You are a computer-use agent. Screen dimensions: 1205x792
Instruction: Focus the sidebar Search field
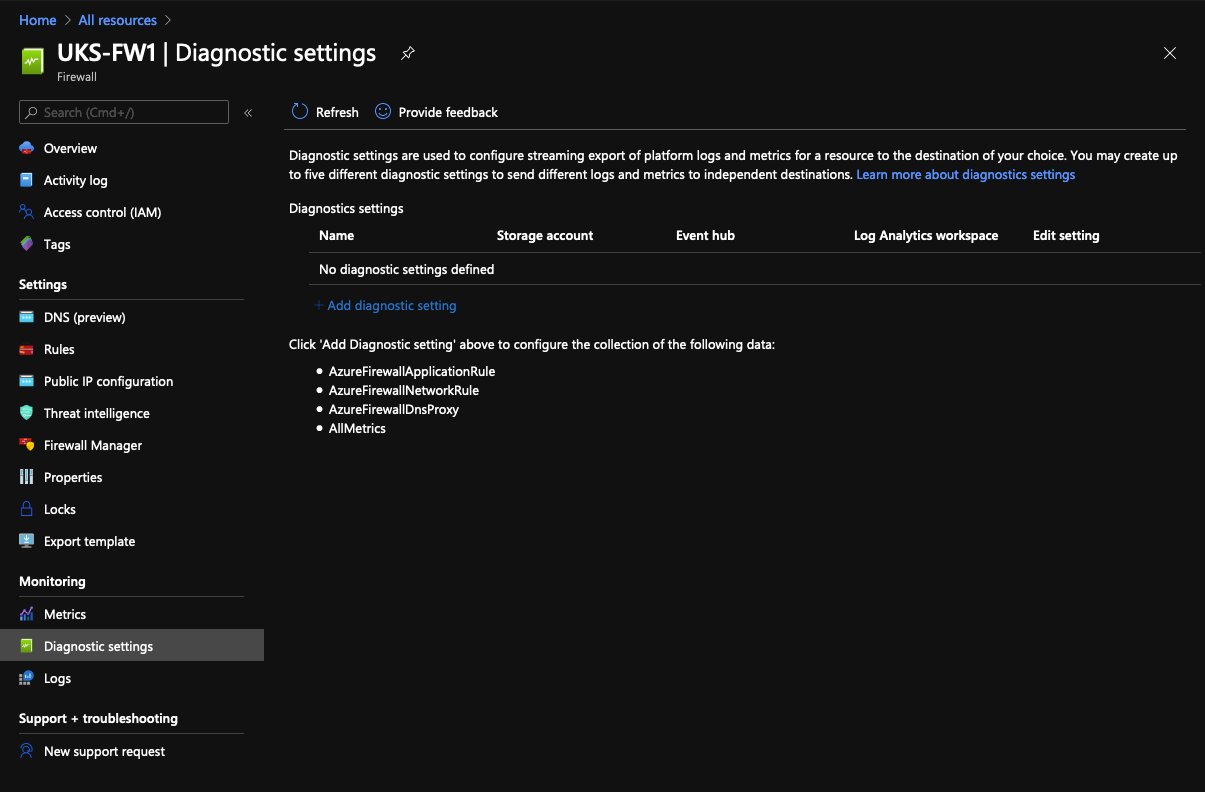tap(124, 112)
